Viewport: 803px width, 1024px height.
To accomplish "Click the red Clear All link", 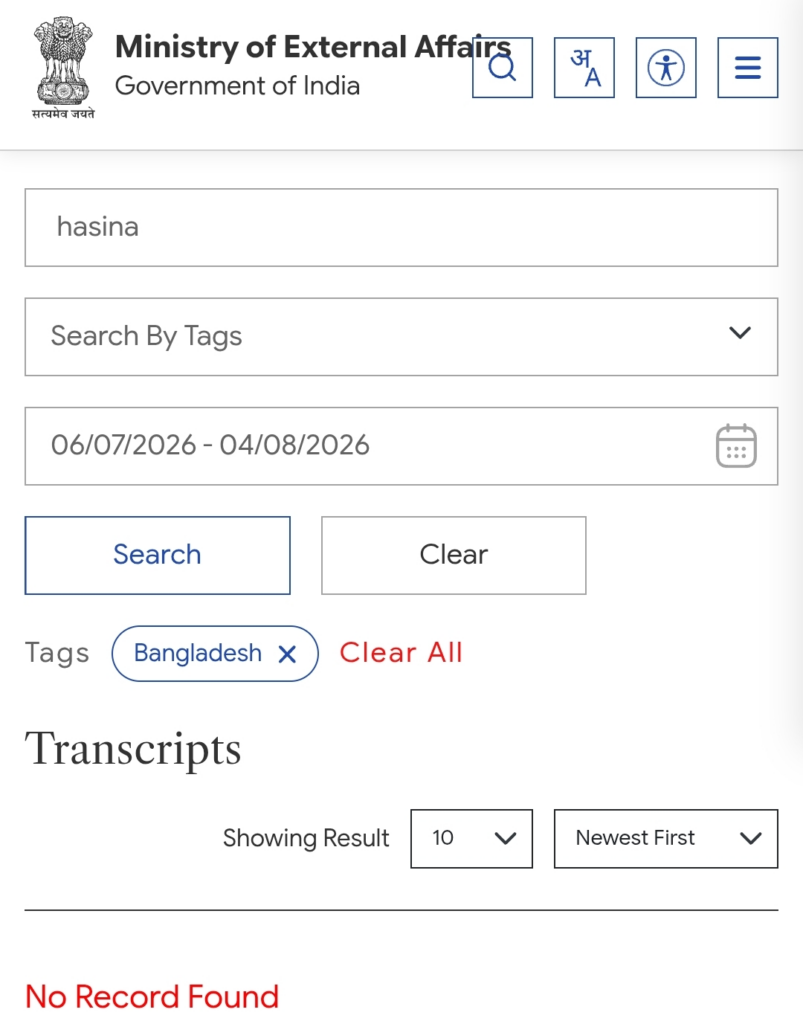I will (x=401, y=652).
